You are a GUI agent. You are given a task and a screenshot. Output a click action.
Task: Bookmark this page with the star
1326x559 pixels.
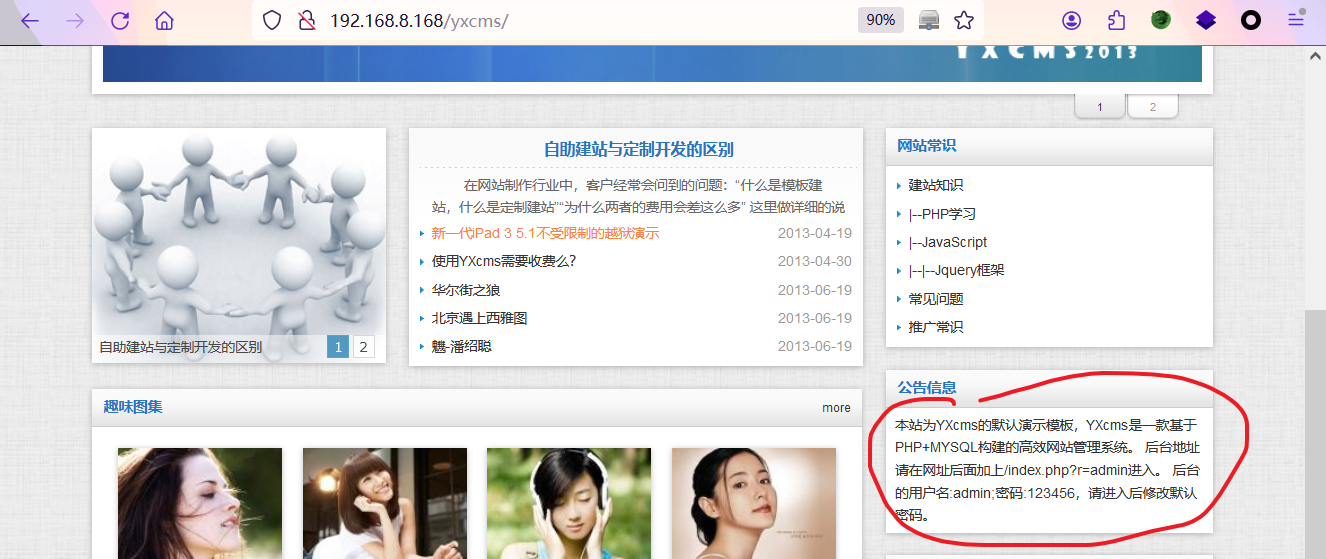(x=964, y=20)
